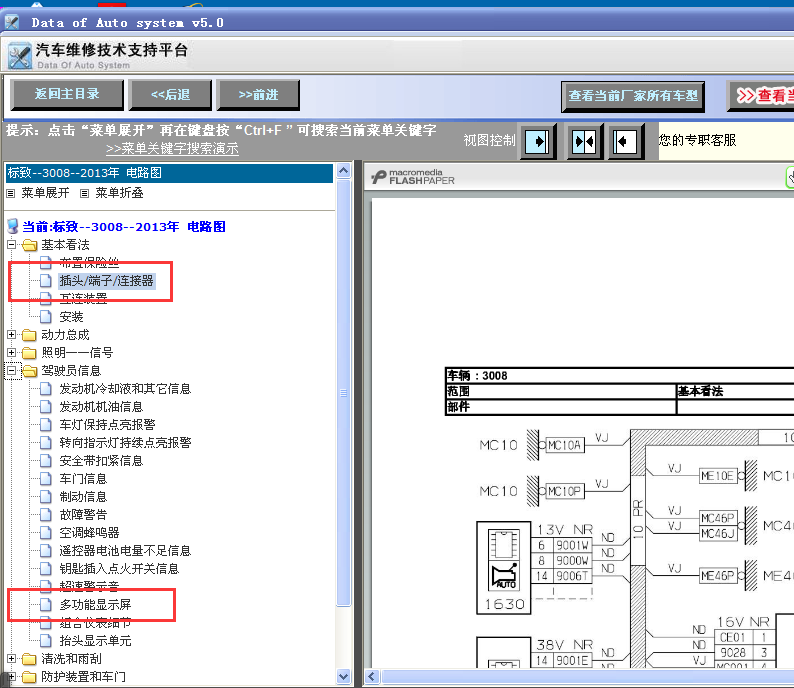Image resolution: width=794 pixels, height=688 pixels.
Task: Select the 标致--3008--2013年 电路图 header
Action: tap(169, 173)
